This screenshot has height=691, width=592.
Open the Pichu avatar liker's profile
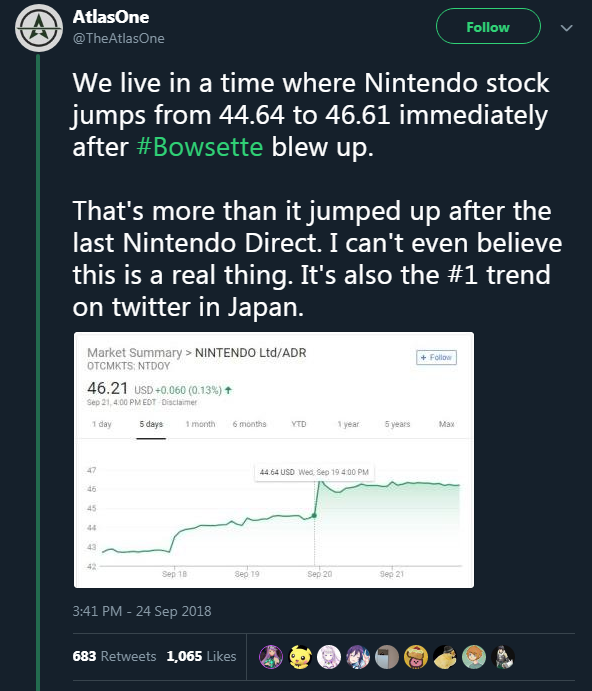[x=300, y=657]
